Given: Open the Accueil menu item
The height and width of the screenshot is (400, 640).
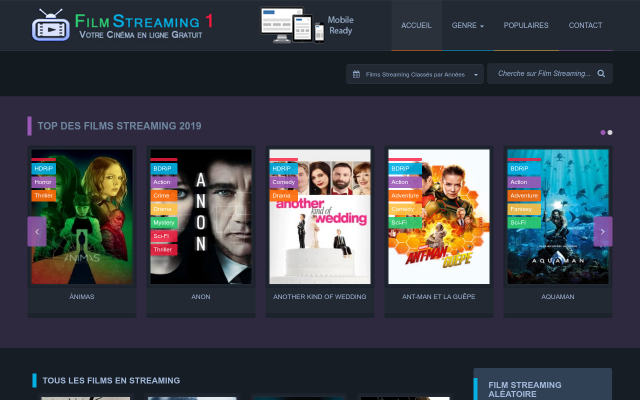Looking at the screenshot, I should tap(416, 25).
